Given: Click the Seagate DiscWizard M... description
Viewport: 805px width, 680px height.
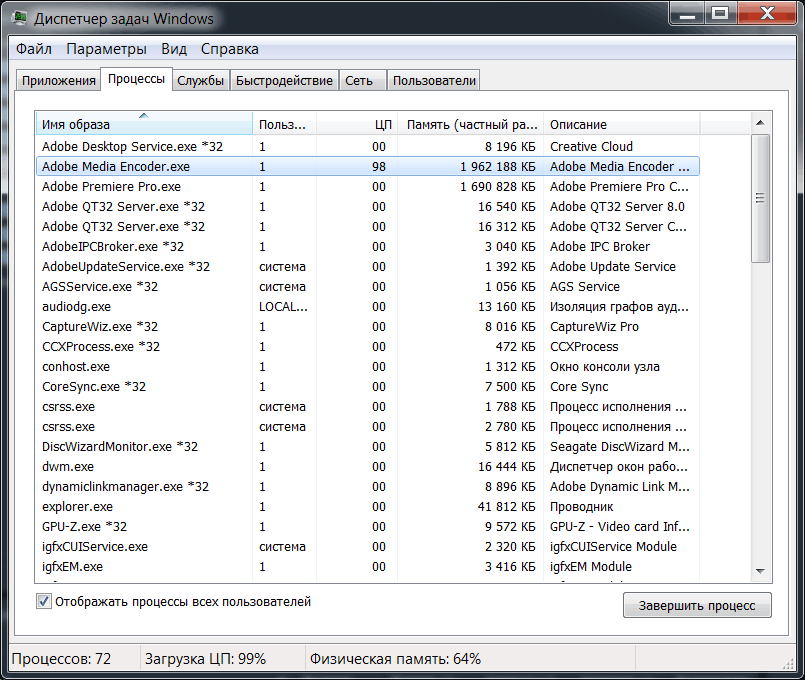Looking at the screenshot, I should point(620,446).
